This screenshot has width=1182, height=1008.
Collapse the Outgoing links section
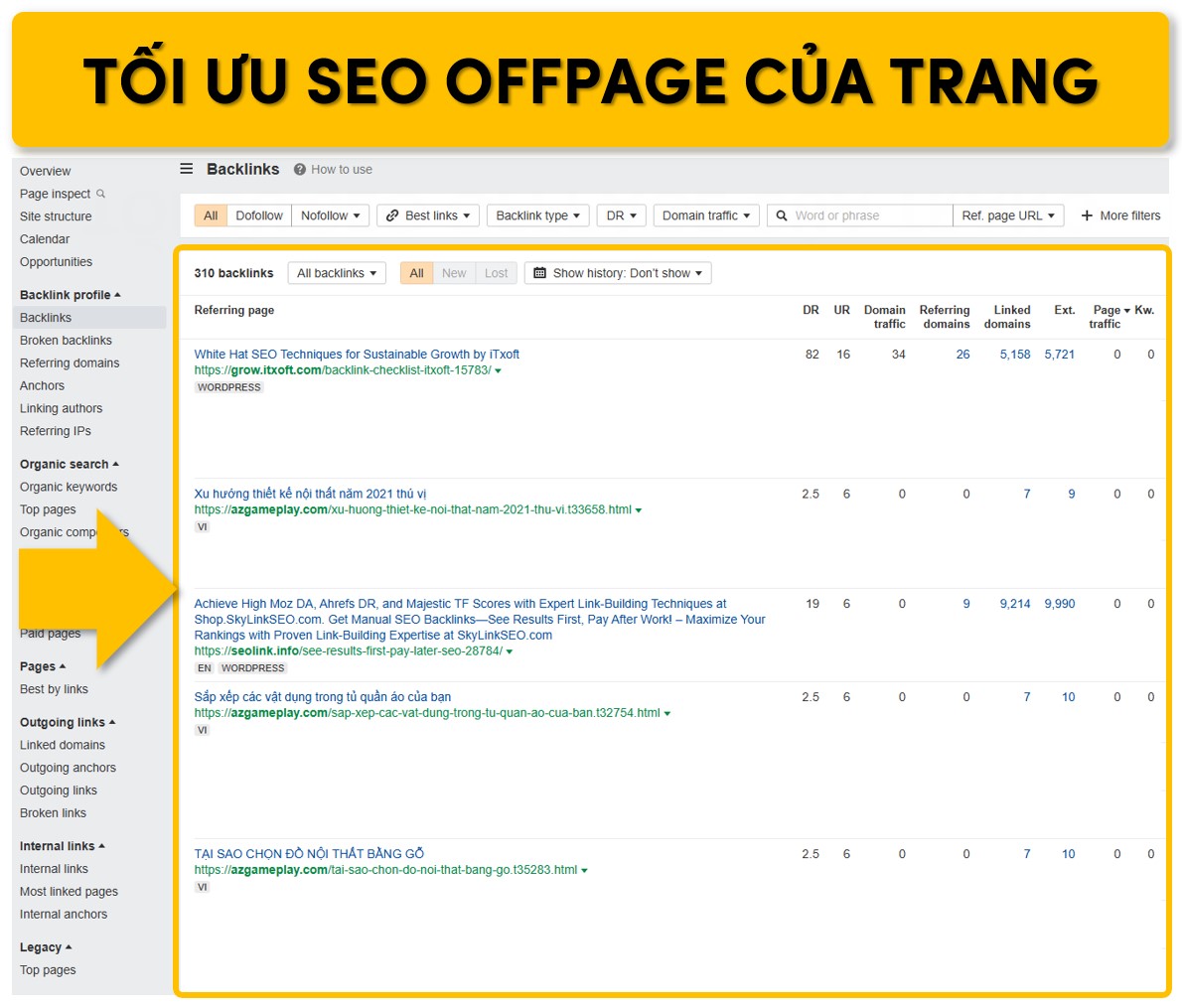tap(68, 722)
